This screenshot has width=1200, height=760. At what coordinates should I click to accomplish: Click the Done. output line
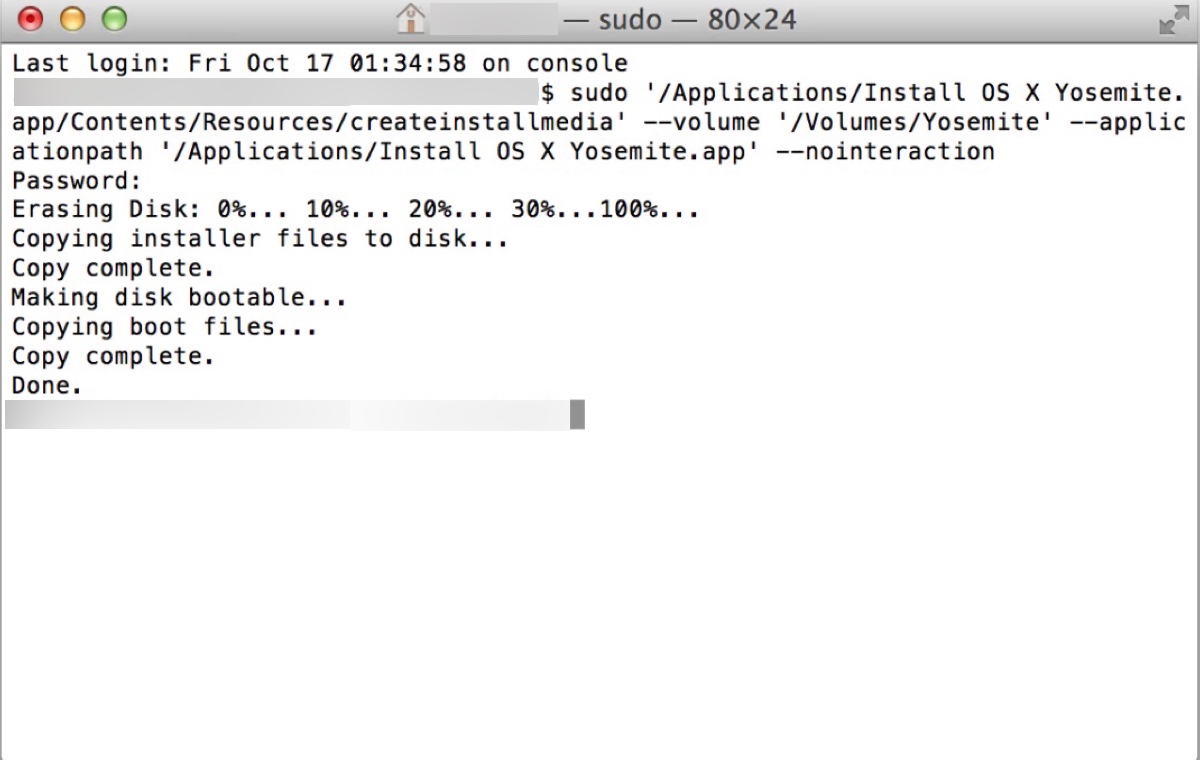45,384
